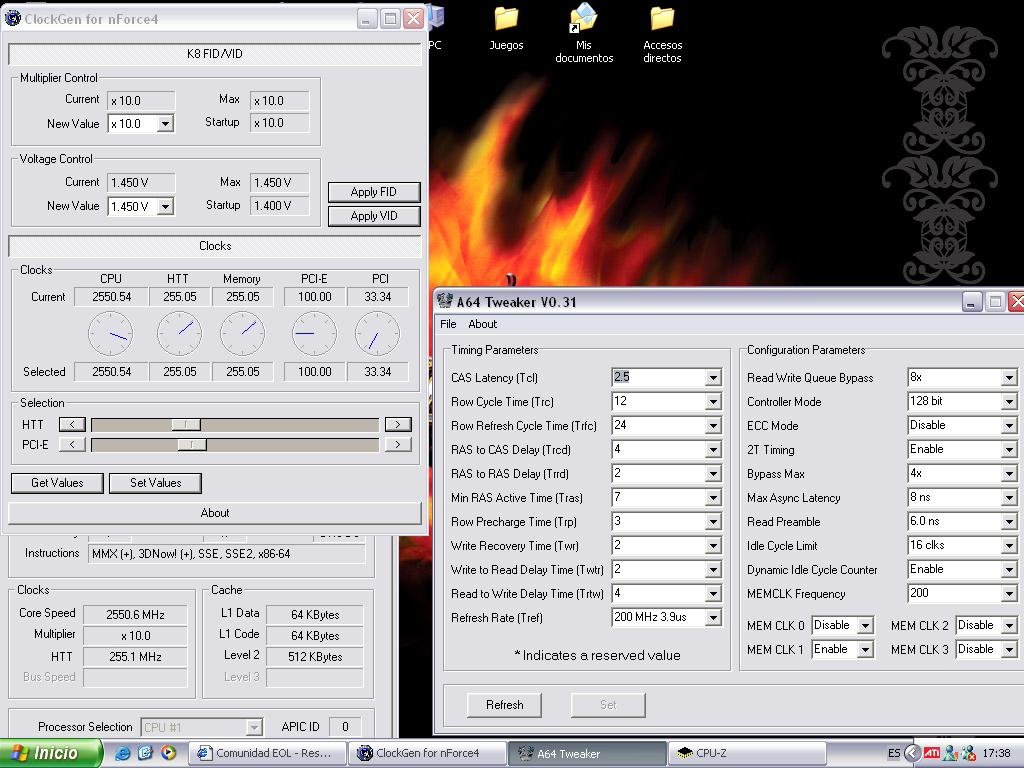Click the PCI-E slider left arrow

(x=72, y=445)
